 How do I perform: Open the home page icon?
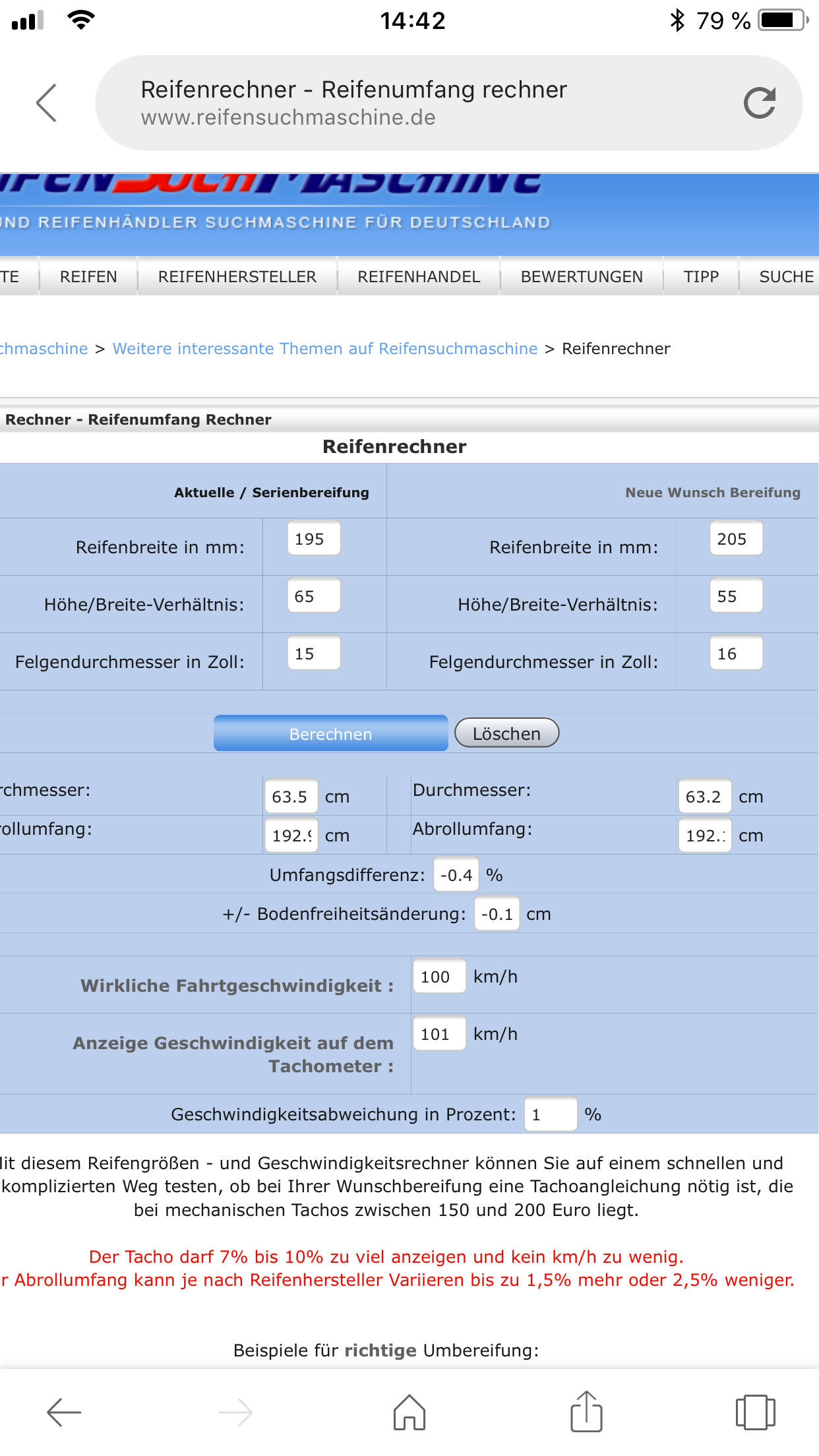(409, 1412)
